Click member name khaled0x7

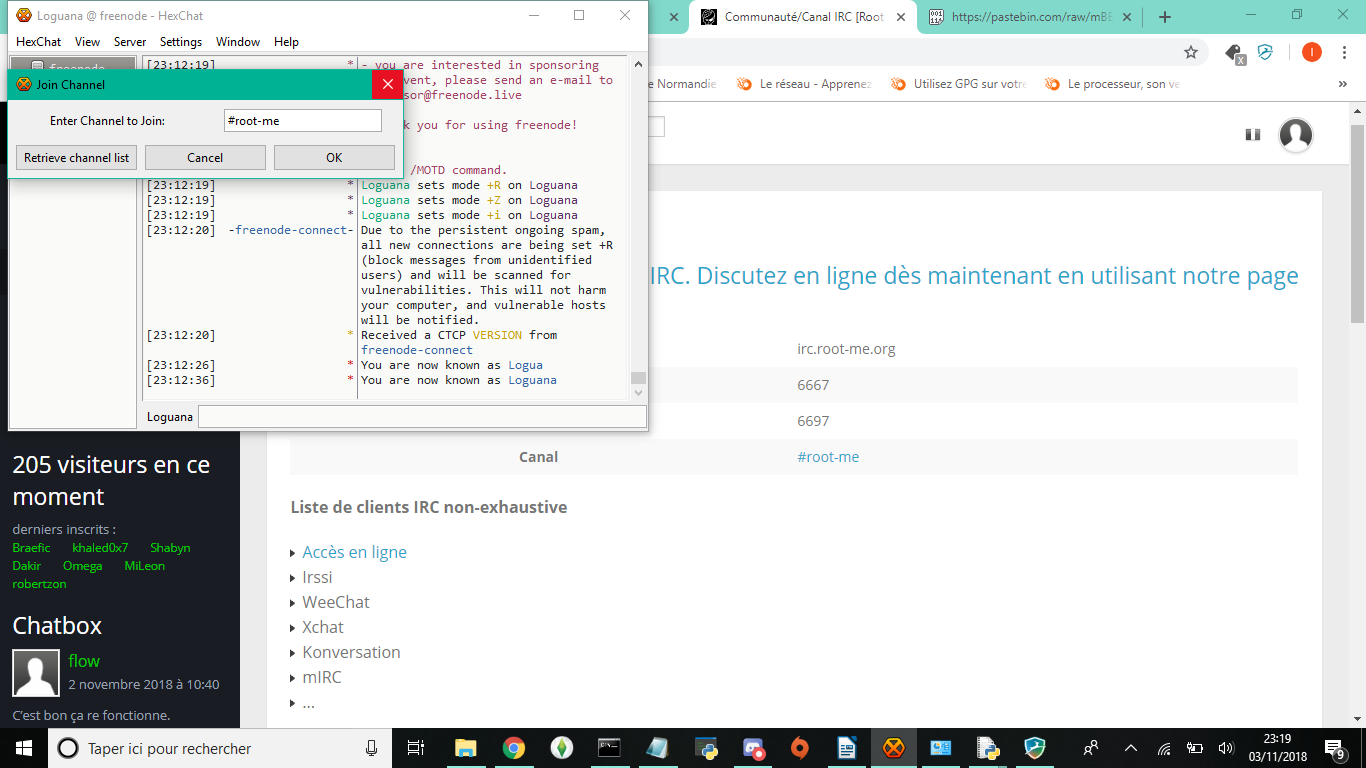[100, 548]
